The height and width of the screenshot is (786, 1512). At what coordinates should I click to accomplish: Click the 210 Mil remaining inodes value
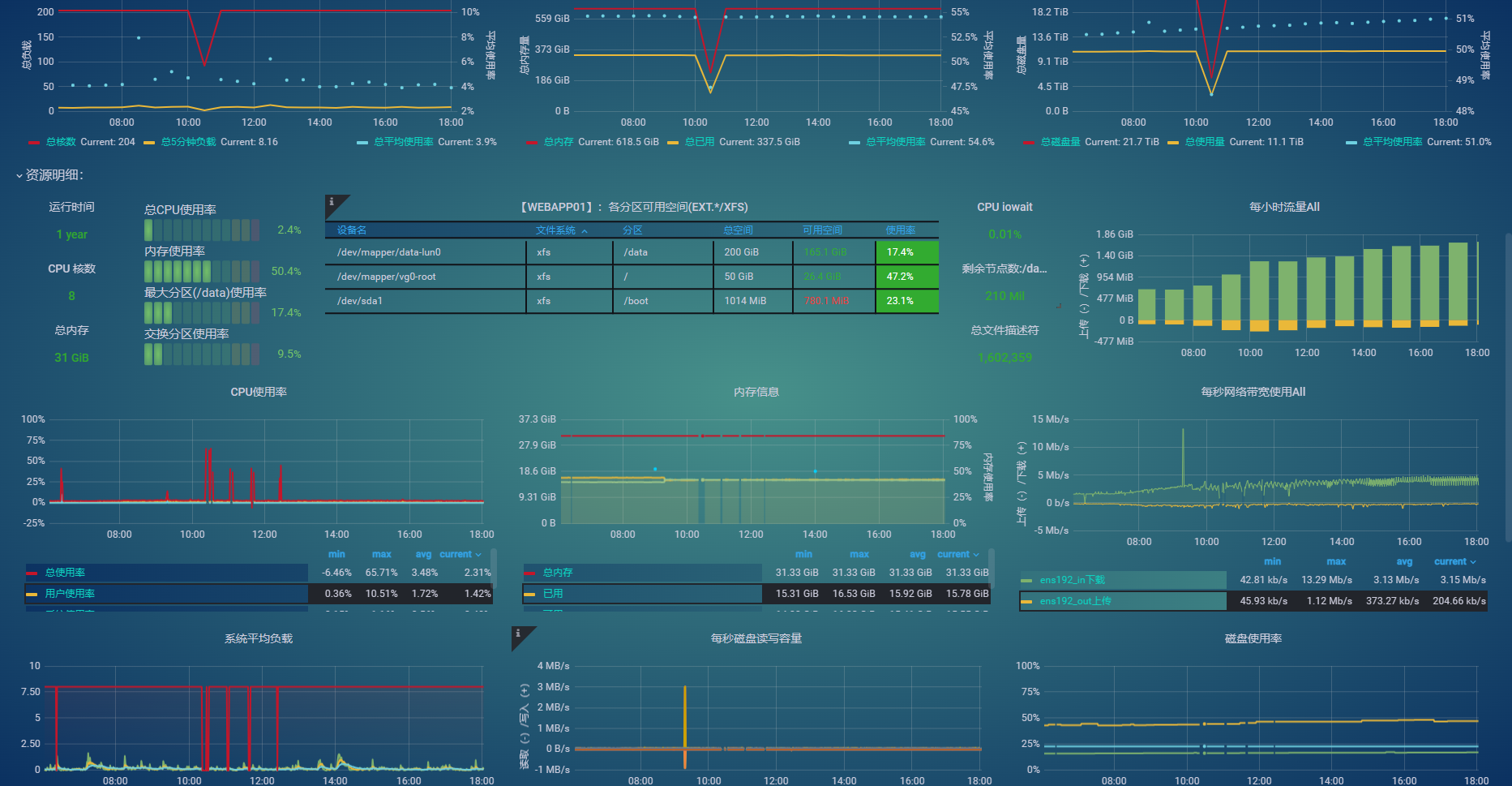1004,296
